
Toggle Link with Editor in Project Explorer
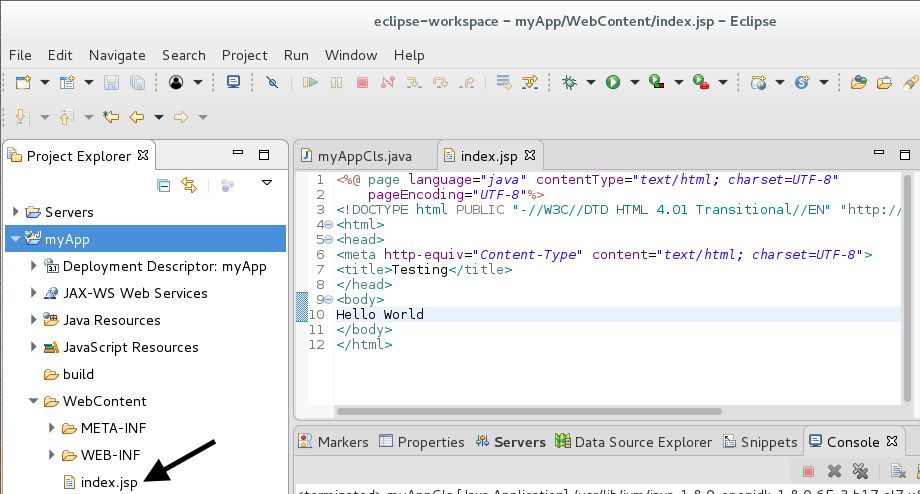point(189,185)
